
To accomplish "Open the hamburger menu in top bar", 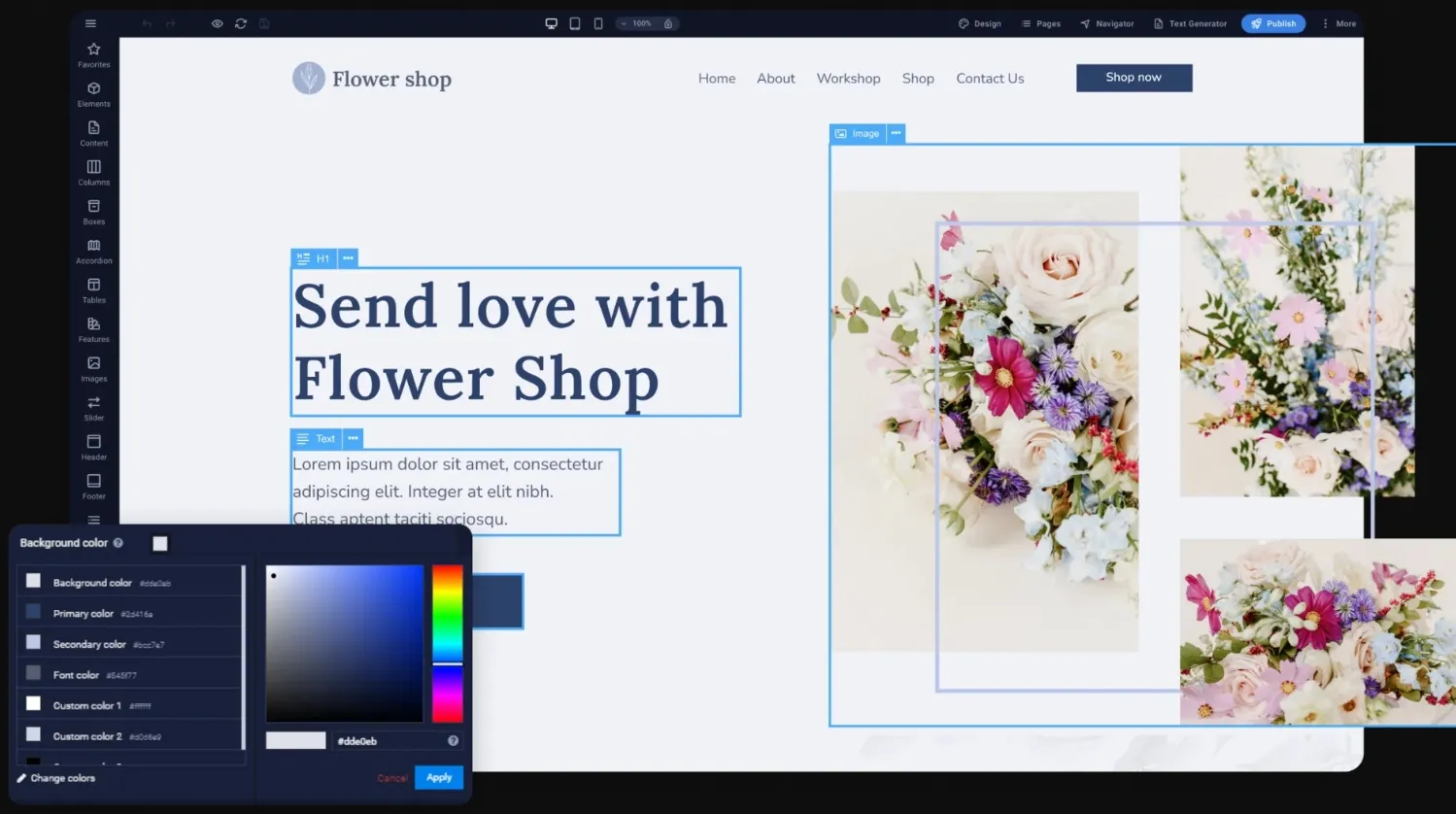I will tap(90, 23).
